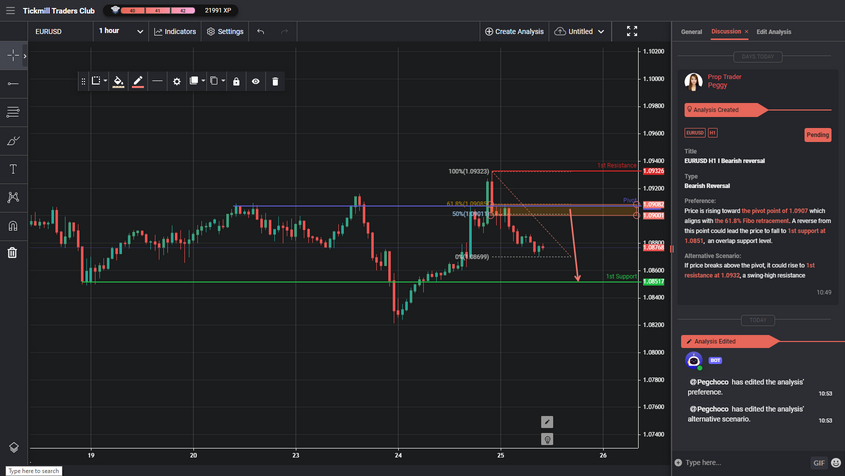Choose the line style button
The height and width of the screenshot is (476, 845).
point(157,81)
